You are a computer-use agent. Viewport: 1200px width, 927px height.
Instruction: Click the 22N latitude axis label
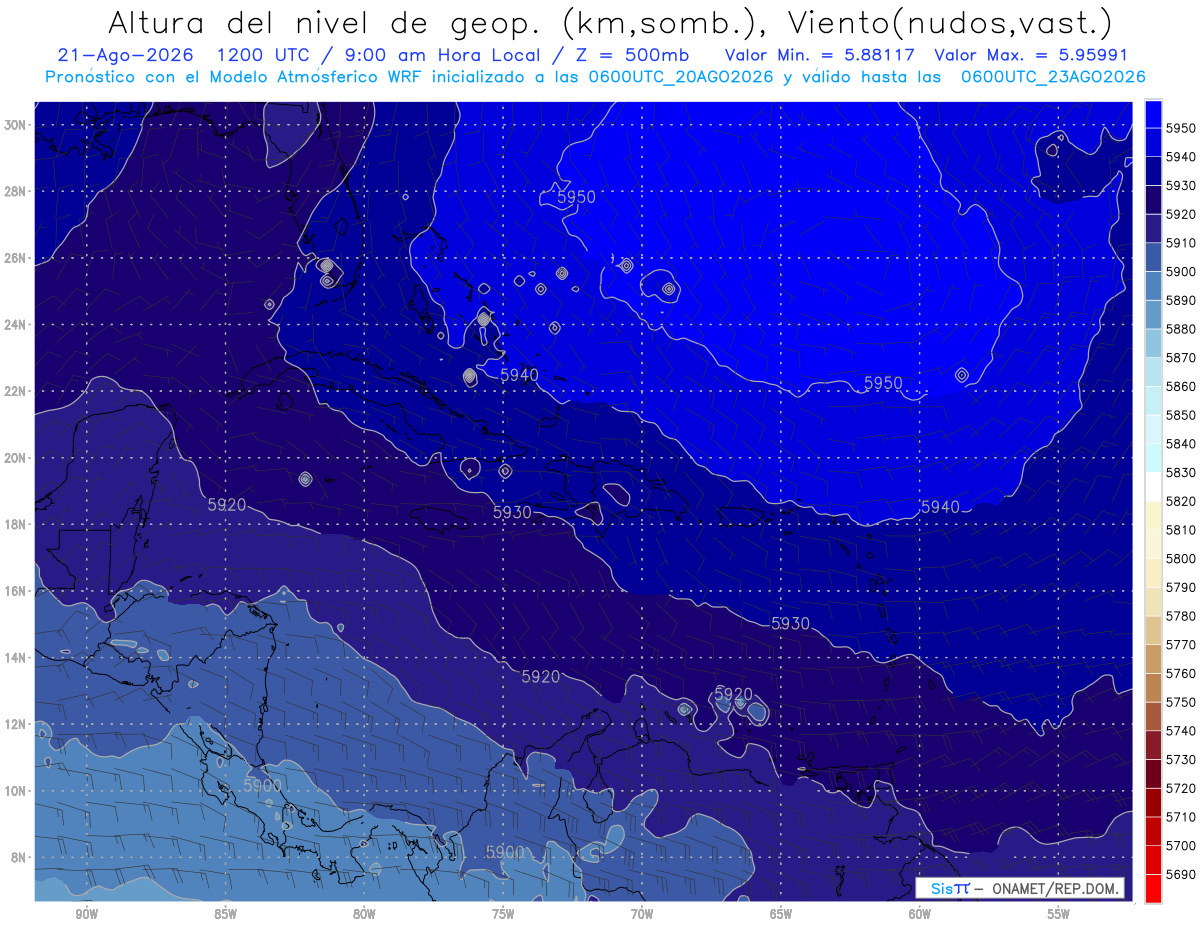[17, 391]
